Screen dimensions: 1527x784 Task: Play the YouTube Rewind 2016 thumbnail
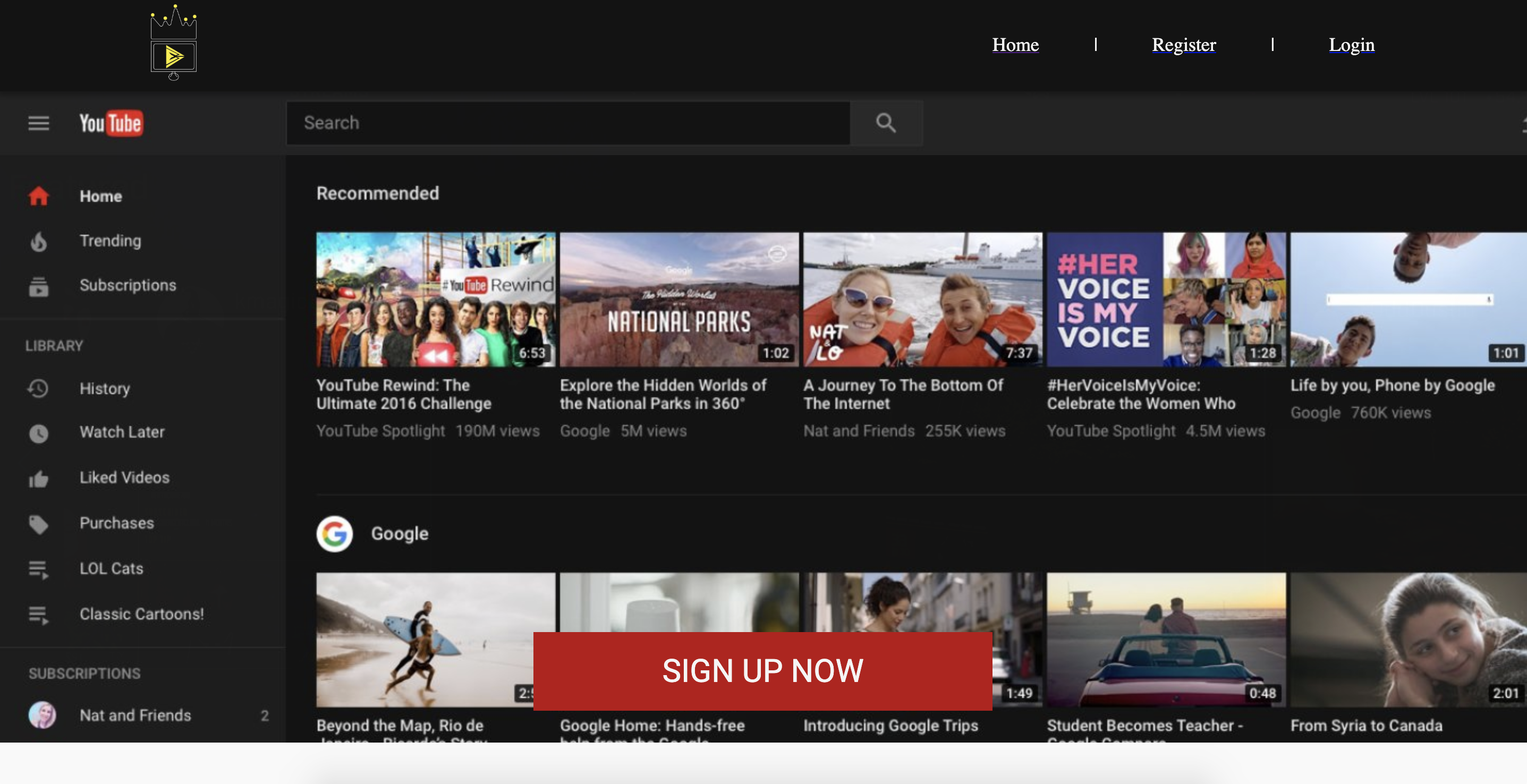pyautogui.click(x=436, y=299)
